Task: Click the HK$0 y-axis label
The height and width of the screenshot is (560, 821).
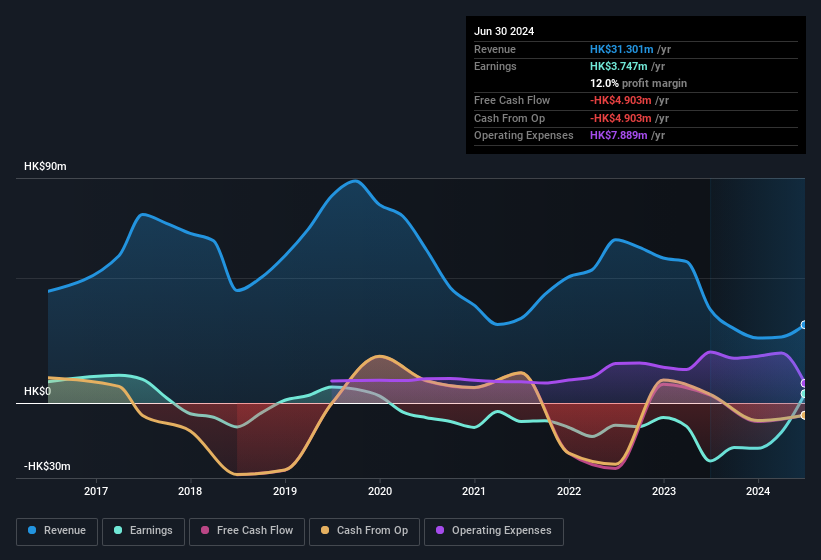Action: pyautogui.click(x=37, y=391)
